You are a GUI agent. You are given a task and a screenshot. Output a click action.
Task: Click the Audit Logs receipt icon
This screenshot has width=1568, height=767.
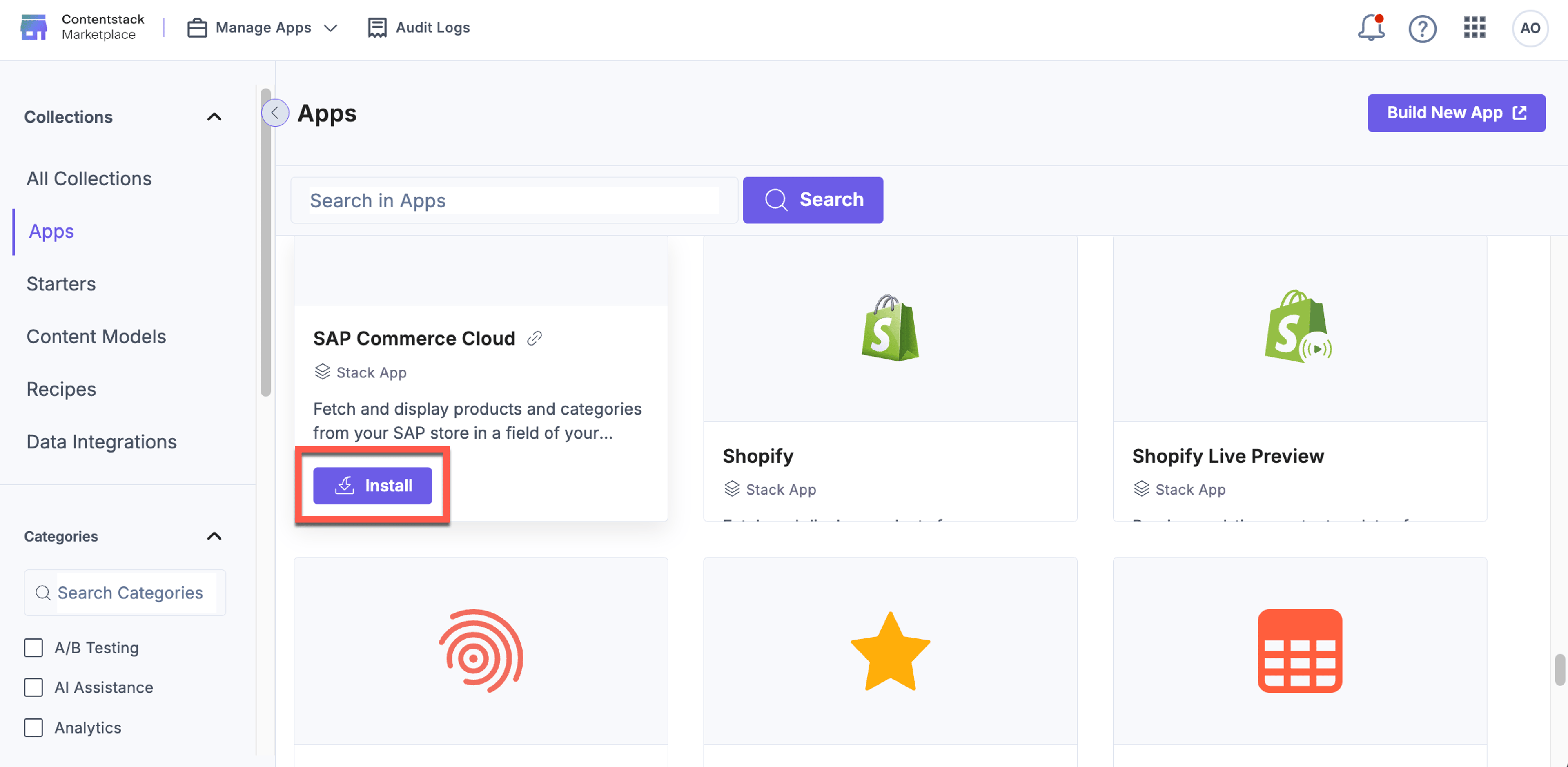tap(377, 27)
